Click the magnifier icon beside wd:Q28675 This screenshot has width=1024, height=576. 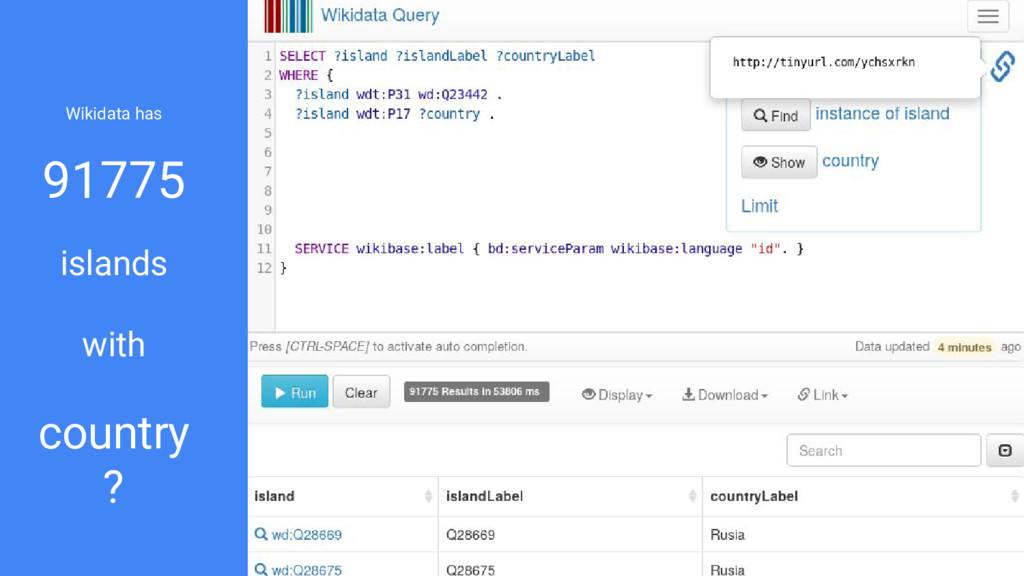(261, 569)
